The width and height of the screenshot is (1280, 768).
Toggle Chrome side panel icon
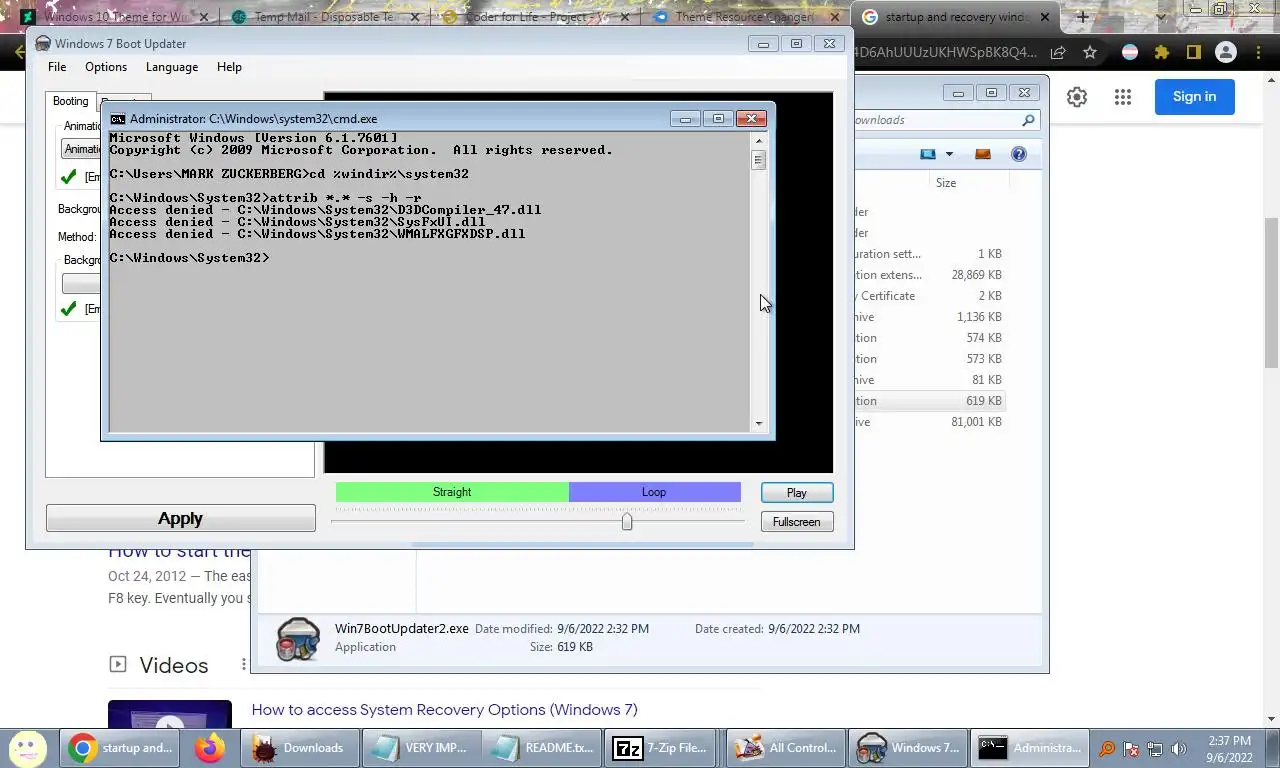click(1193, 53)
